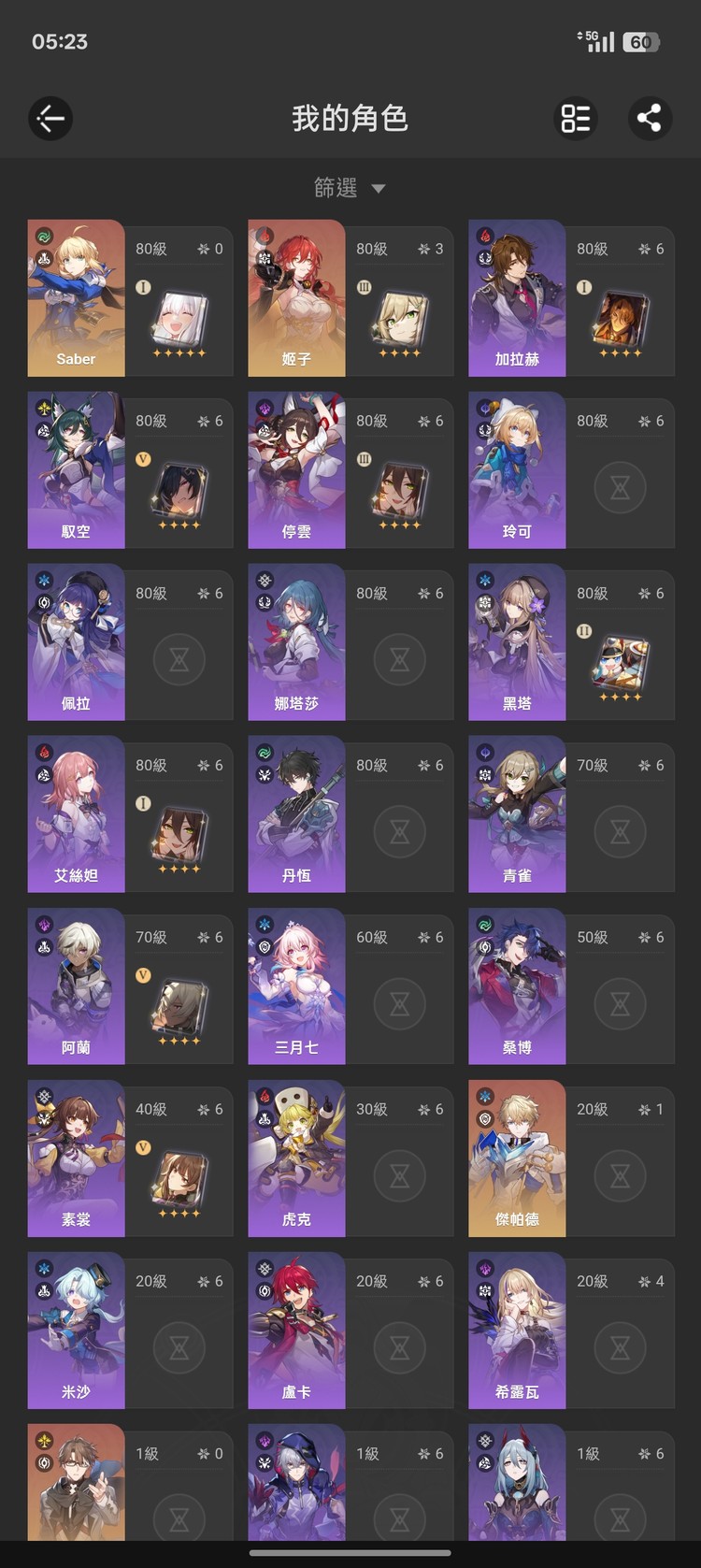The width and height of the screenshot is (701, 1568).
Task: Select 傑帕德 character portrait
Action: [517, 1158]
